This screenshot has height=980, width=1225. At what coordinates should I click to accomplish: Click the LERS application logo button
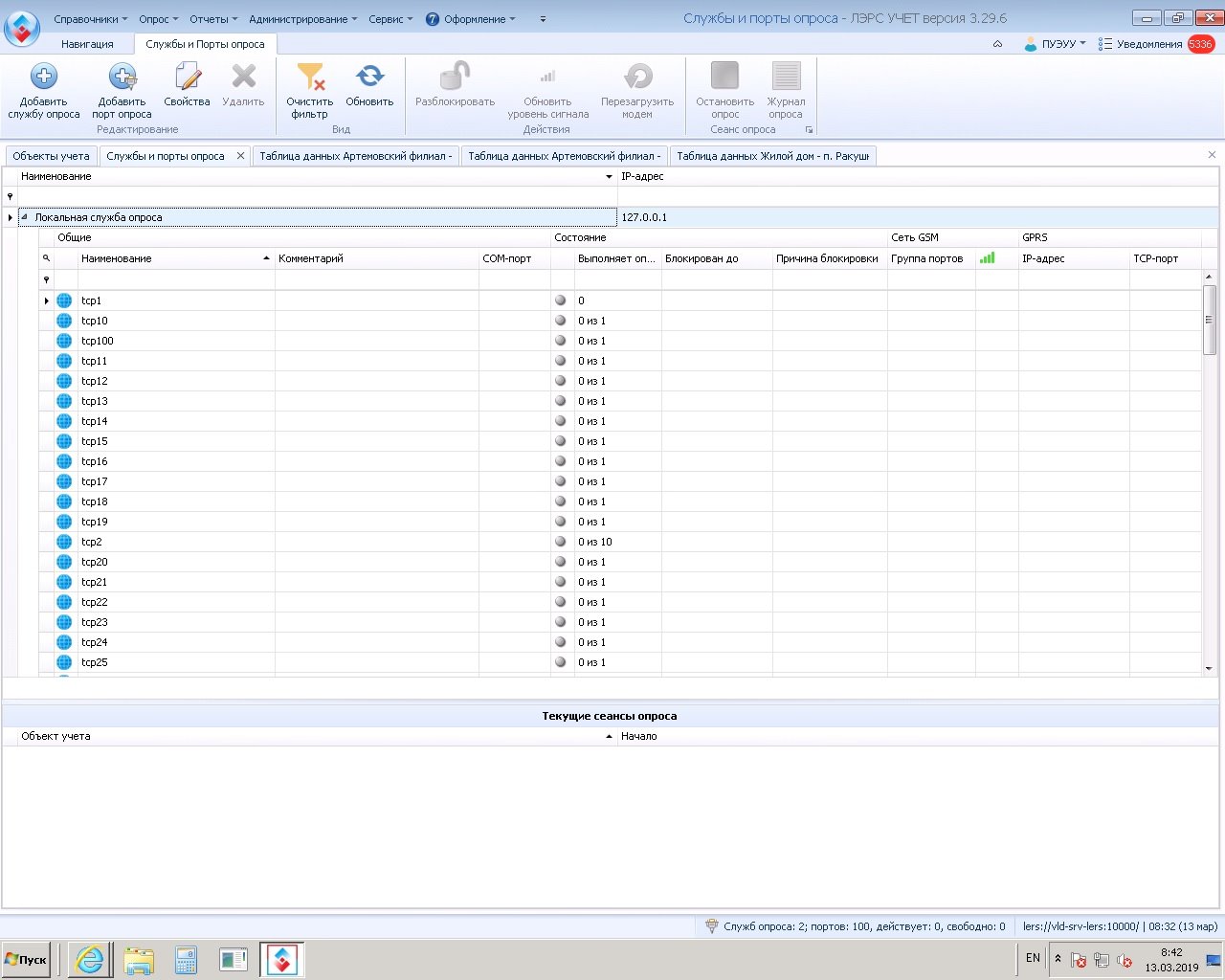point(22,29)
